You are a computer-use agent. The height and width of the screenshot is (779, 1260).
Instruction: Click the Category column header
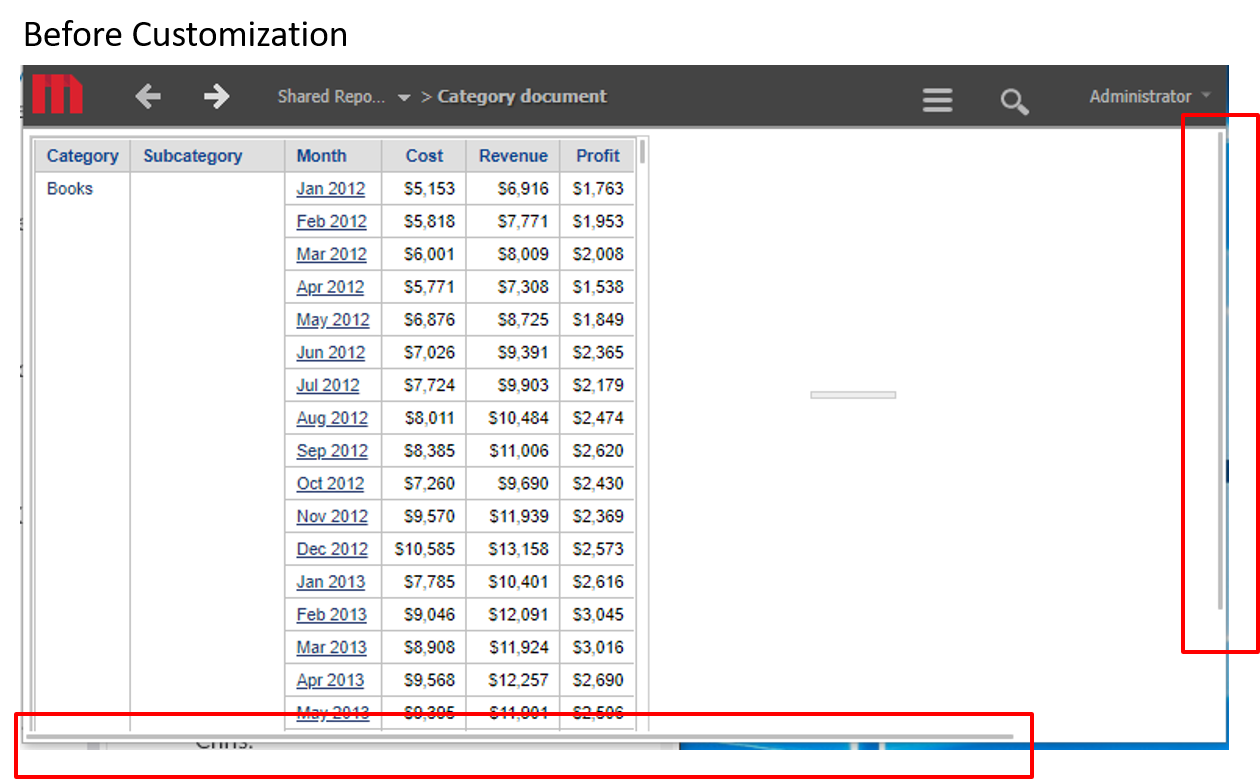(82, 155)
